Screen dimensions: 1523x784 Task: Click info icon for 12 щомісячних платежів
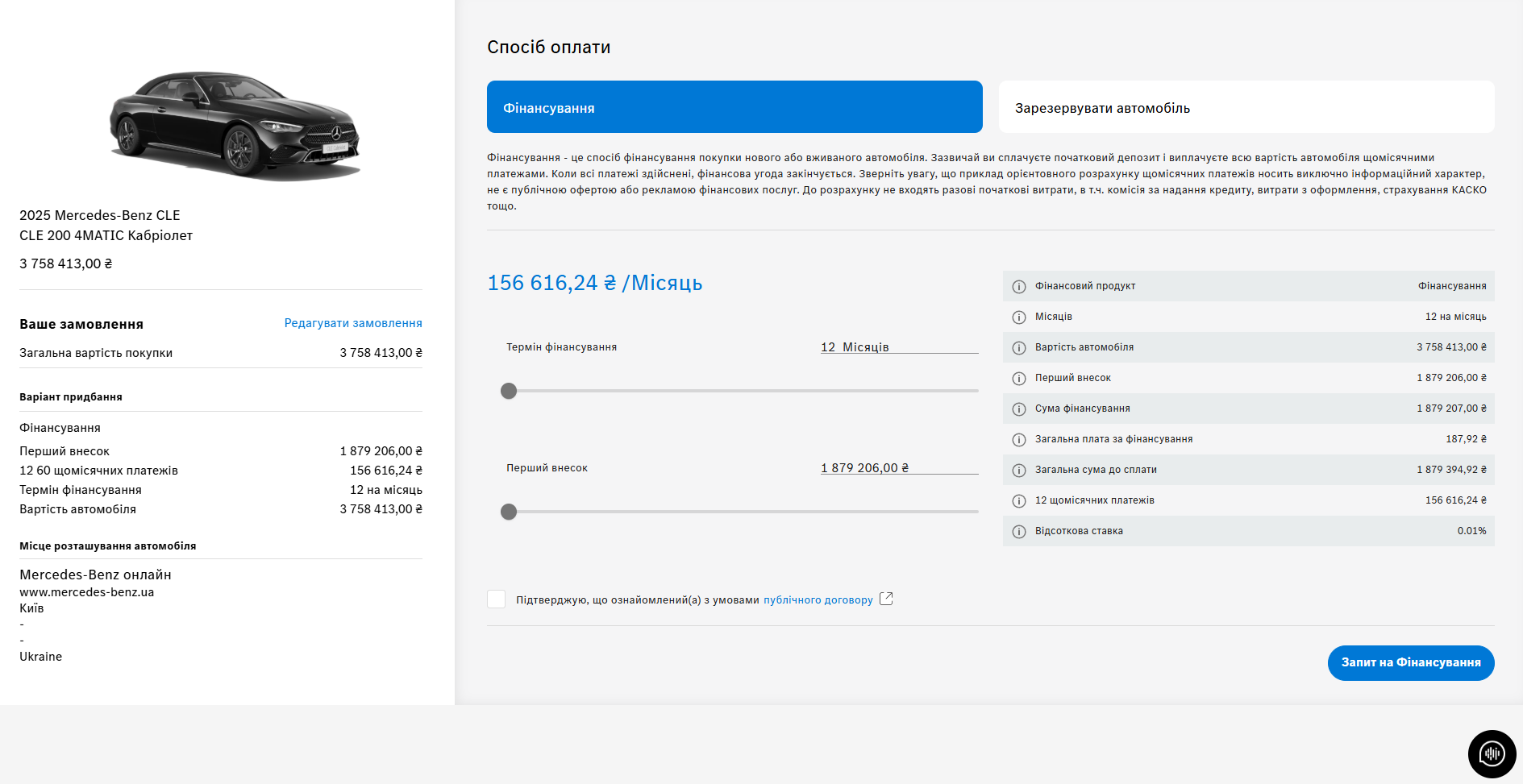tap(1019, 501)
